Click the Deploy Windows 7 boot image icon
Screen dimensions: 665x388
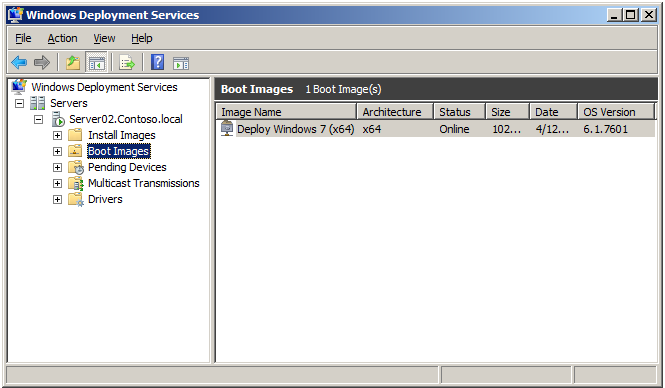click(227, 128)
